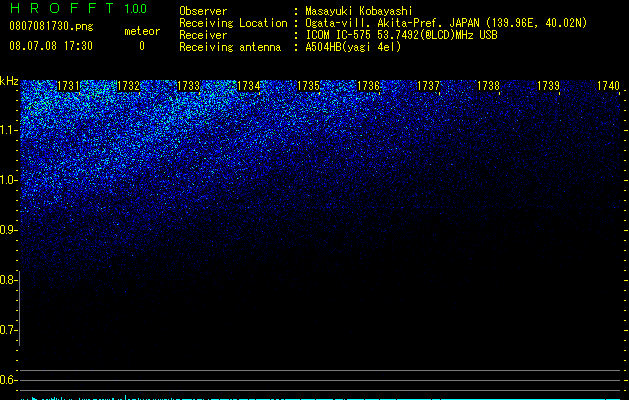
Task: Click the 1.1 kHz axis label
Action: 9,130
